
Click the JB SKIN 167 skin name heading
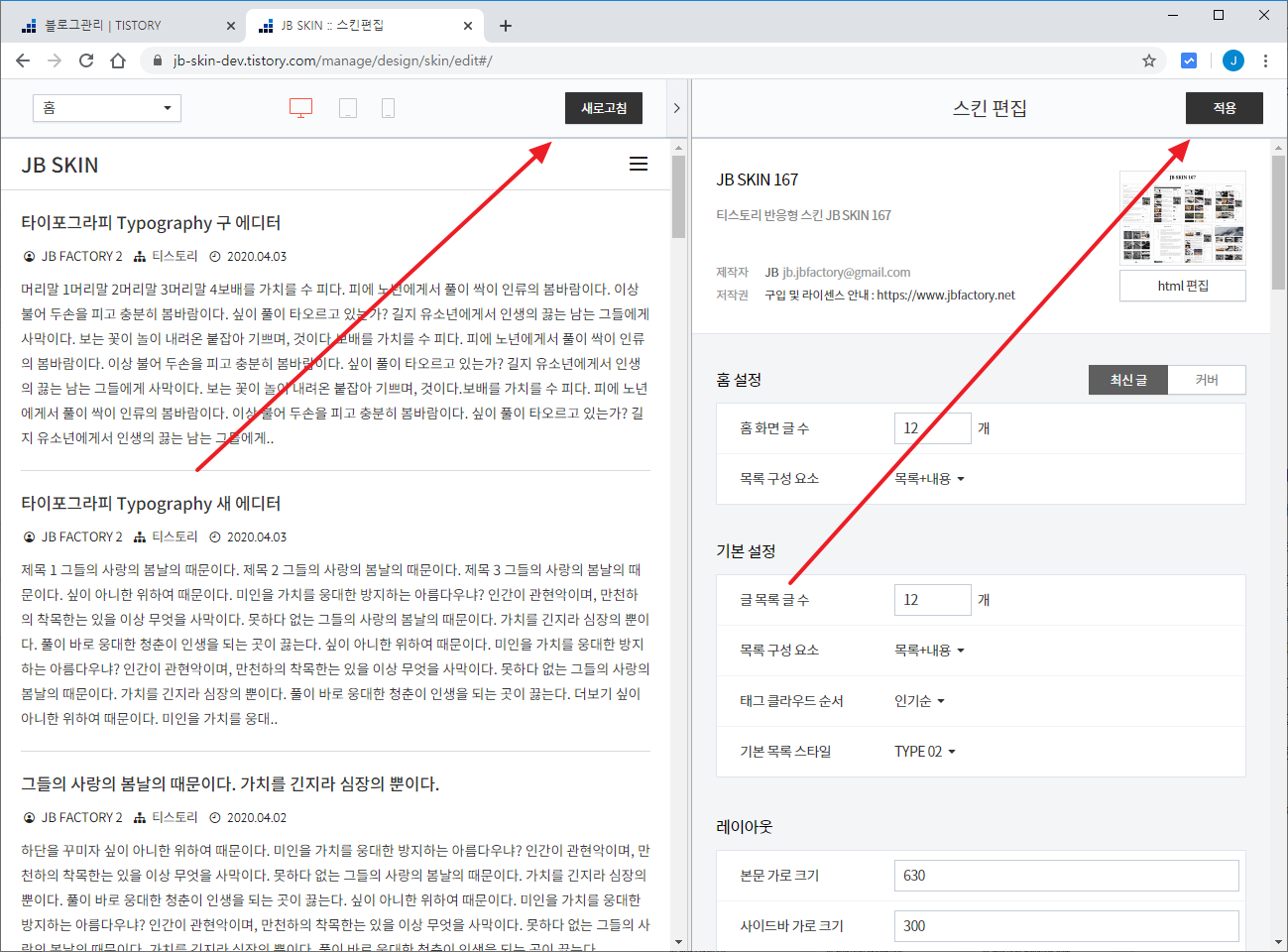[x=758, y=179]
